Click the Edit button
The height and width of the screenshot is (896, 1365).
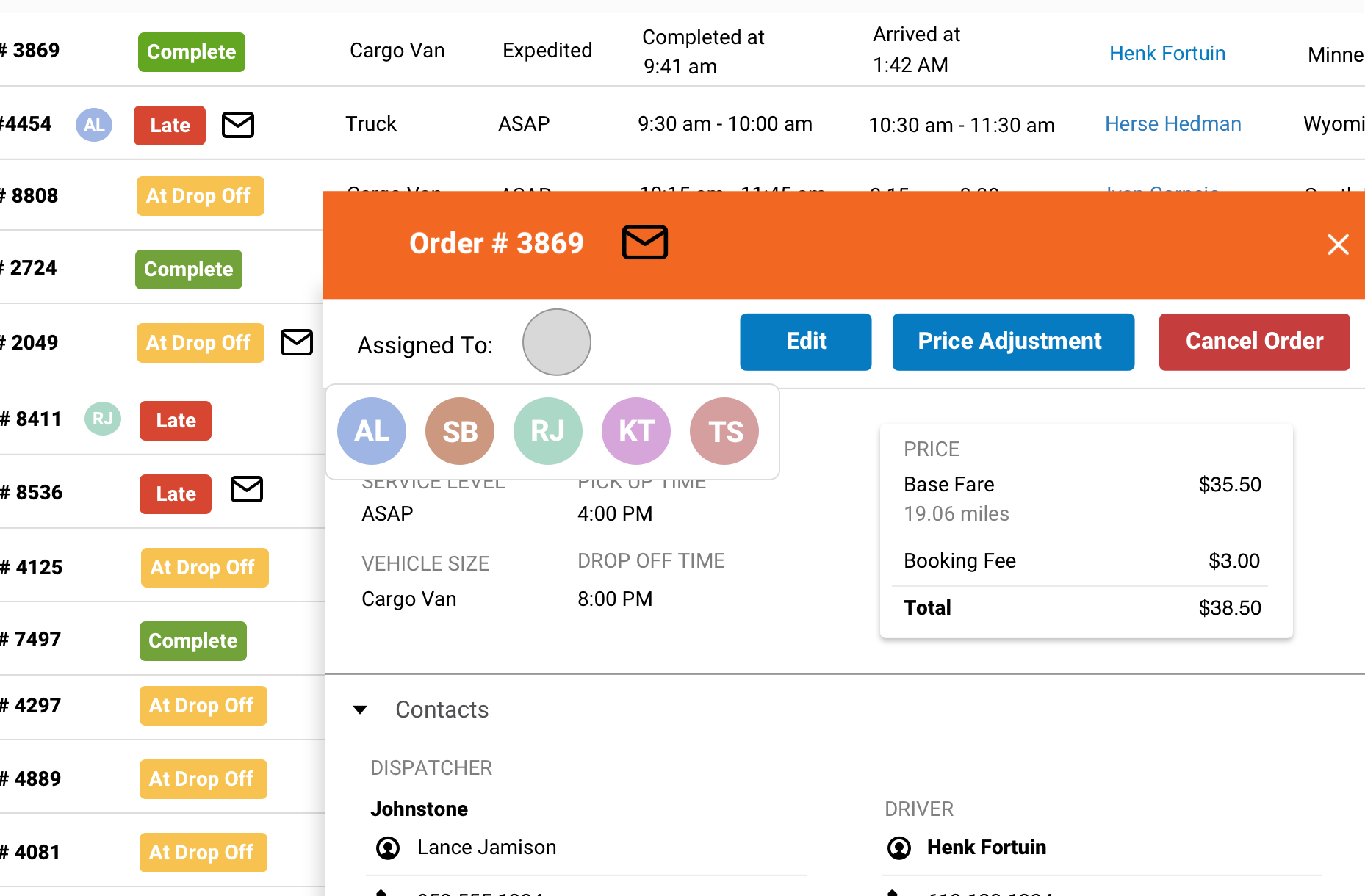(806, 342)
